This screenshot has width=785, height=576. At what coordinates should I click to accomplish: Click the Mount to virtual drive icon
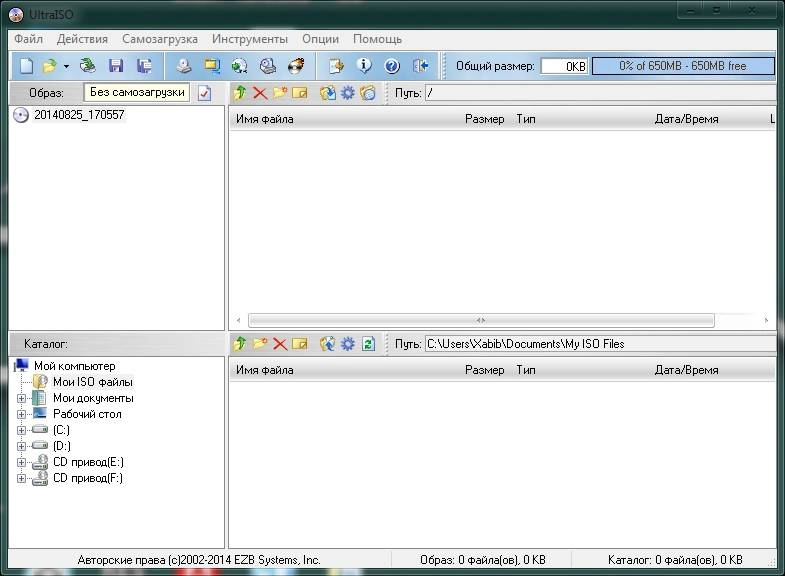tap(268, 66)
